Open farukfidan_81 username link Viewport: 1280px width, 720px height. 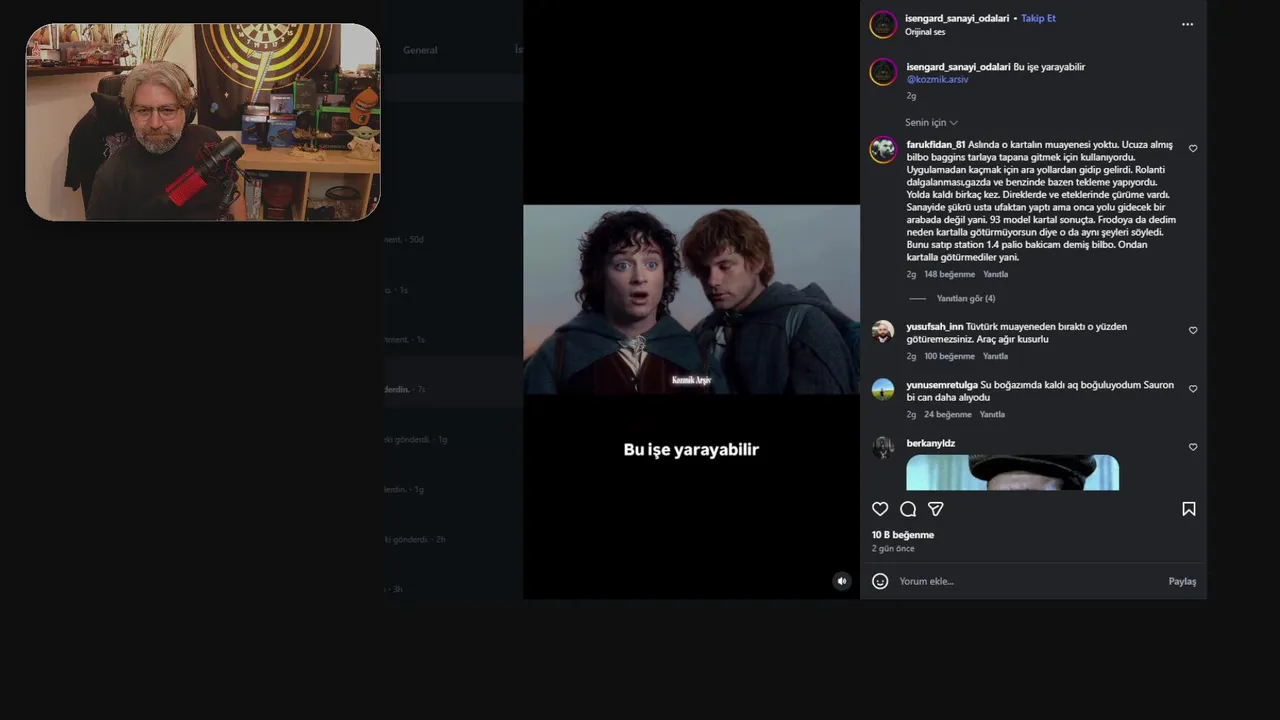point(936,145)
